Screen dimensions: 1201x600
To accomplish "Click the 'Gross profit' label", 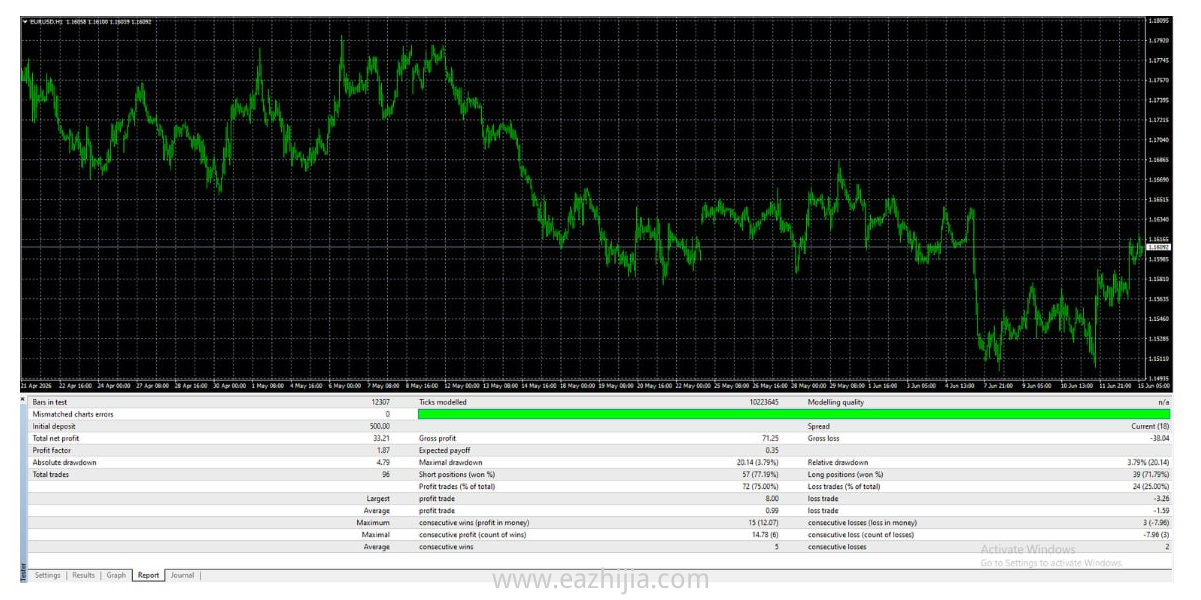I will pyautogui.click(x=438, y=438).
